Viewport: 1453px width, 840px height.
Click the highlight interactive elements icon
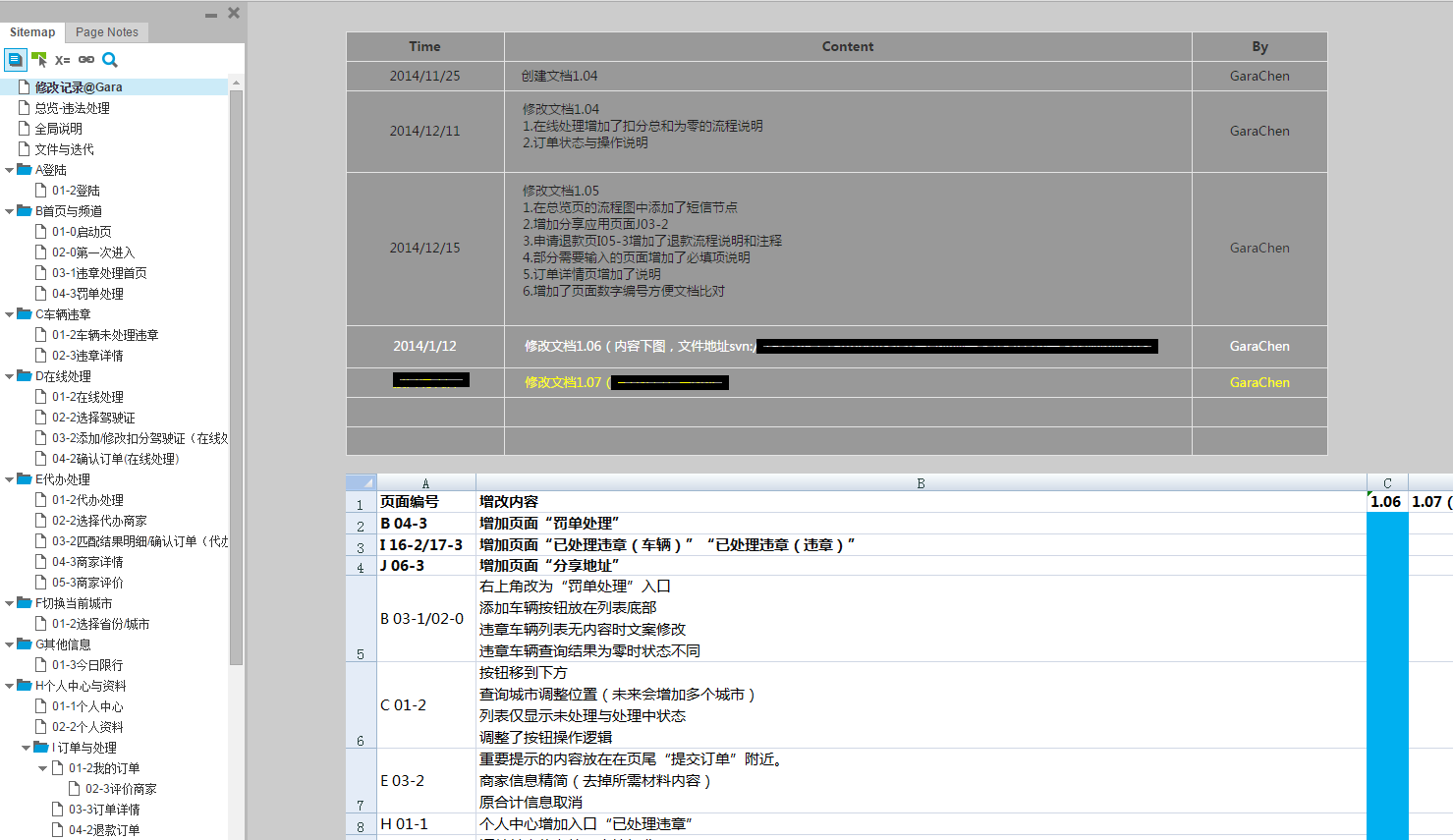click(x=39, y=60)
